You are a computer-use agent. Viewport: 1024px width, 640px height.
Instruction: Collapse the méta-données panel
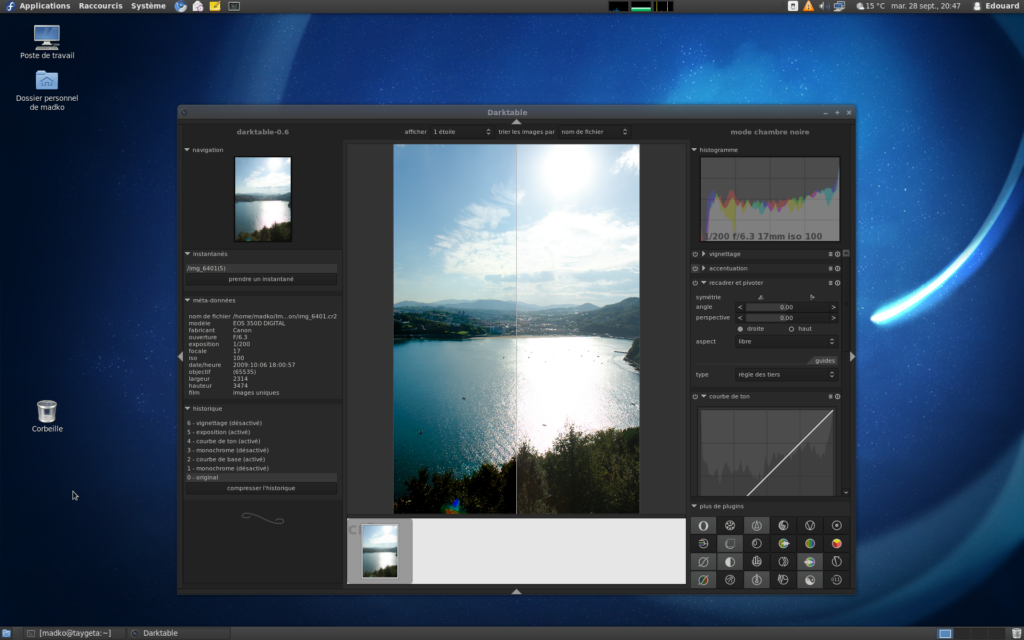click(x=187, y=300)
